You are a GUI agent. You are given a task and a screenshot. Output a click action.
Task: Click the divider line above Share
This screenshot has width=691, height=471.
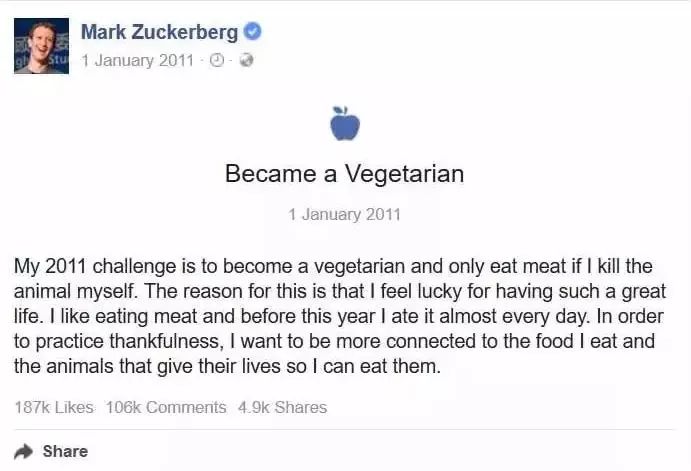point(344,430)
